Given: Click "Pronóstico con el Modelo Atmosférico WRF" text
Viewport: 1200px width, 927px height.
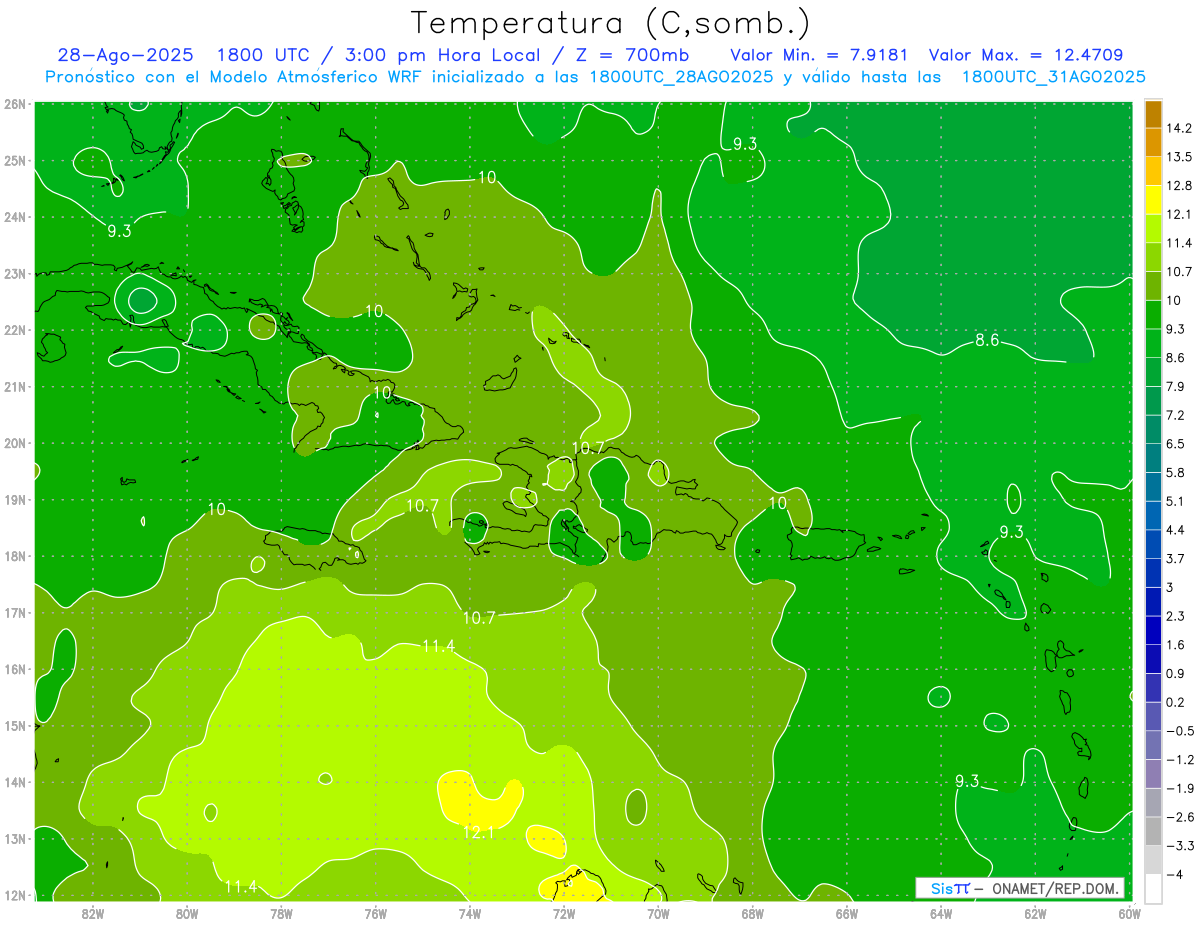Looking at the screenshot, I should pos(232,77).
